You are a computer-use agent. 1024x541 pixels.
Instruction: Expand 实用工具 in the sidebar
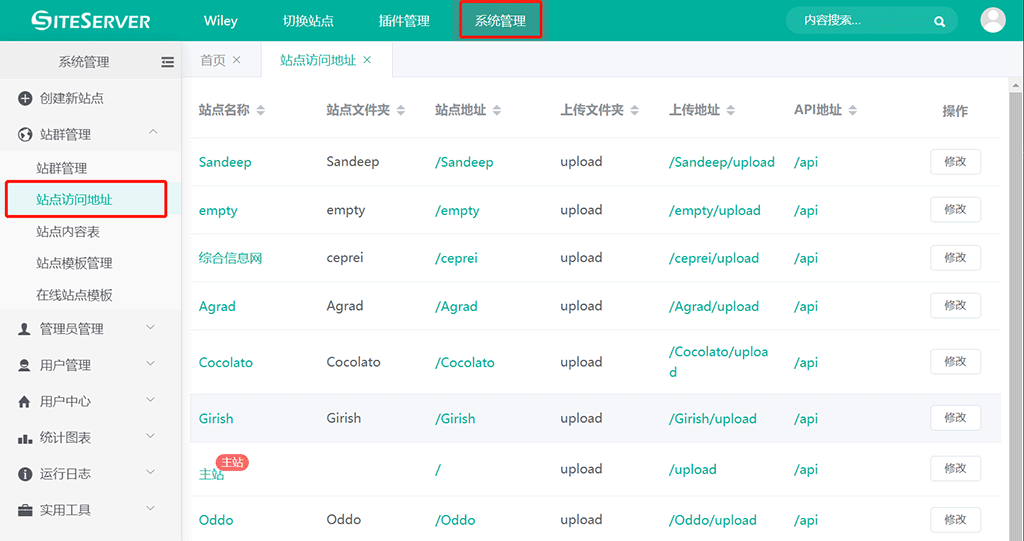(151, 509)
